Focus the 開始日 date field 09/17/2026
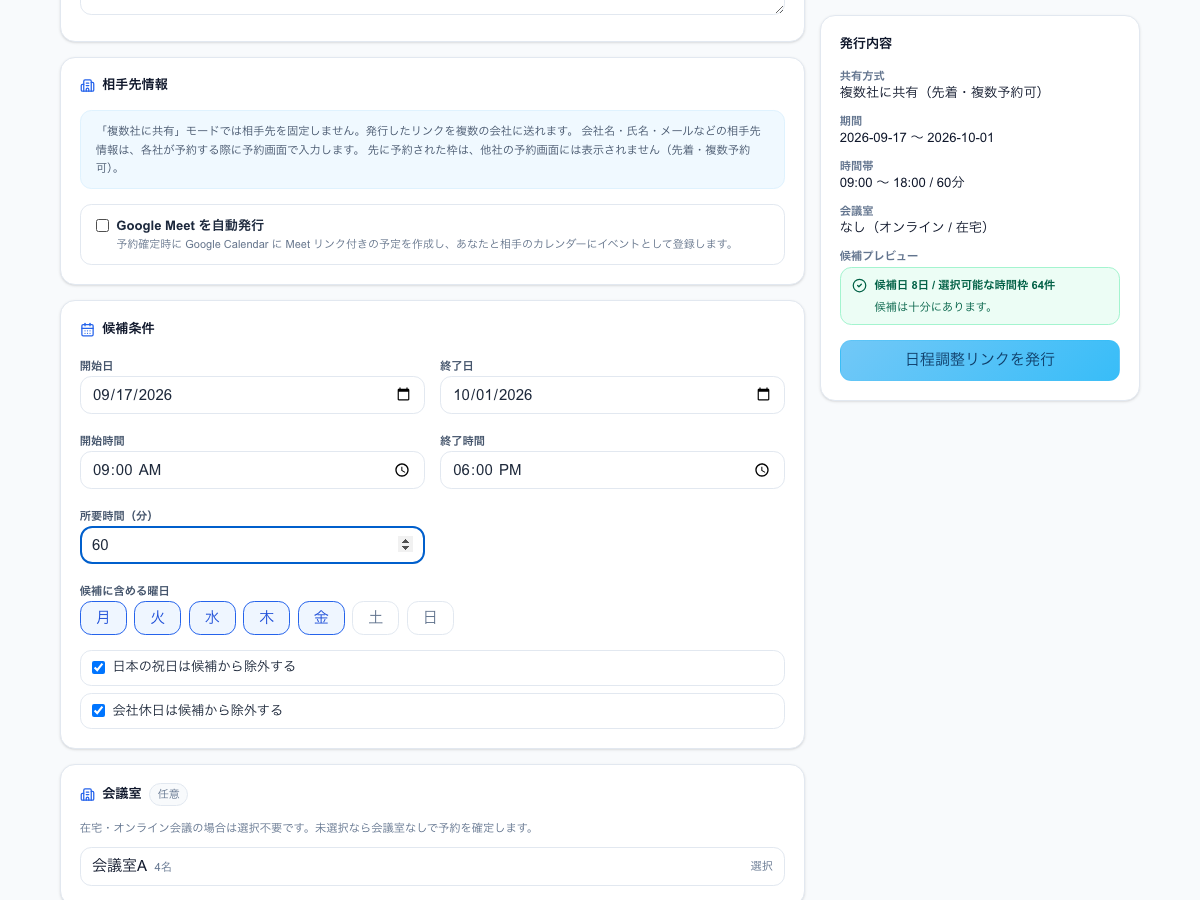Image resolution: width=1200 pixels, height=900 pixels. click(x=252, y=395)
